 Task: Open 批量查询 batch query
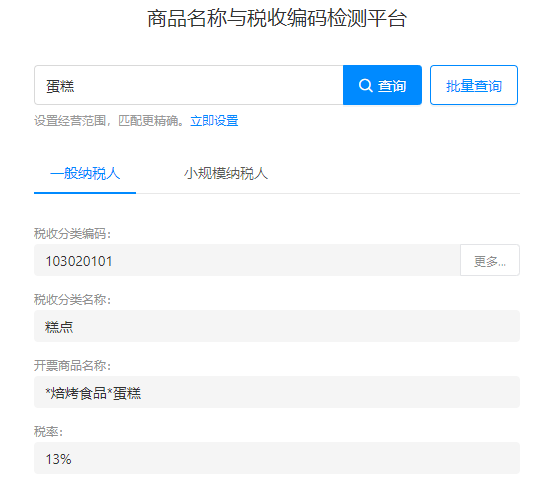coord(474,85)
